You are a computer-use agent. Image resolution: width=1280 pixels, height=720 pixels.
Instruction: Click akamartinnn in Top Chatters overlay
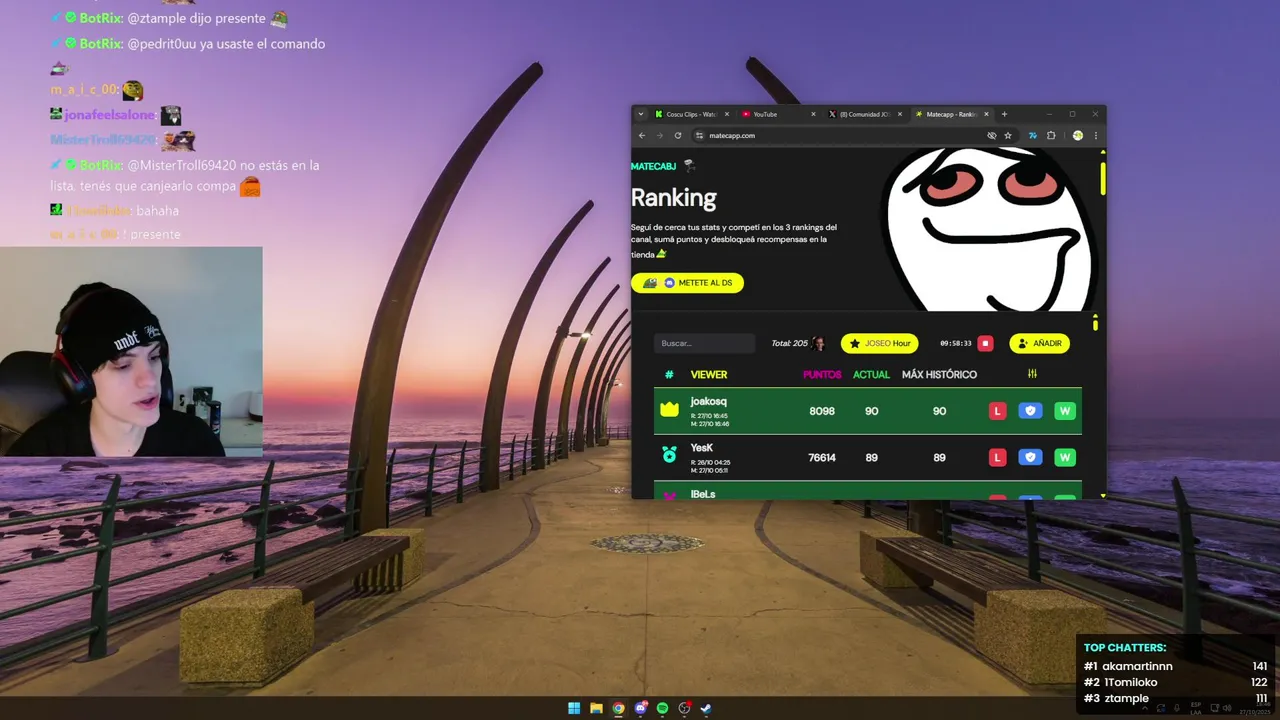click(1137, 666)
